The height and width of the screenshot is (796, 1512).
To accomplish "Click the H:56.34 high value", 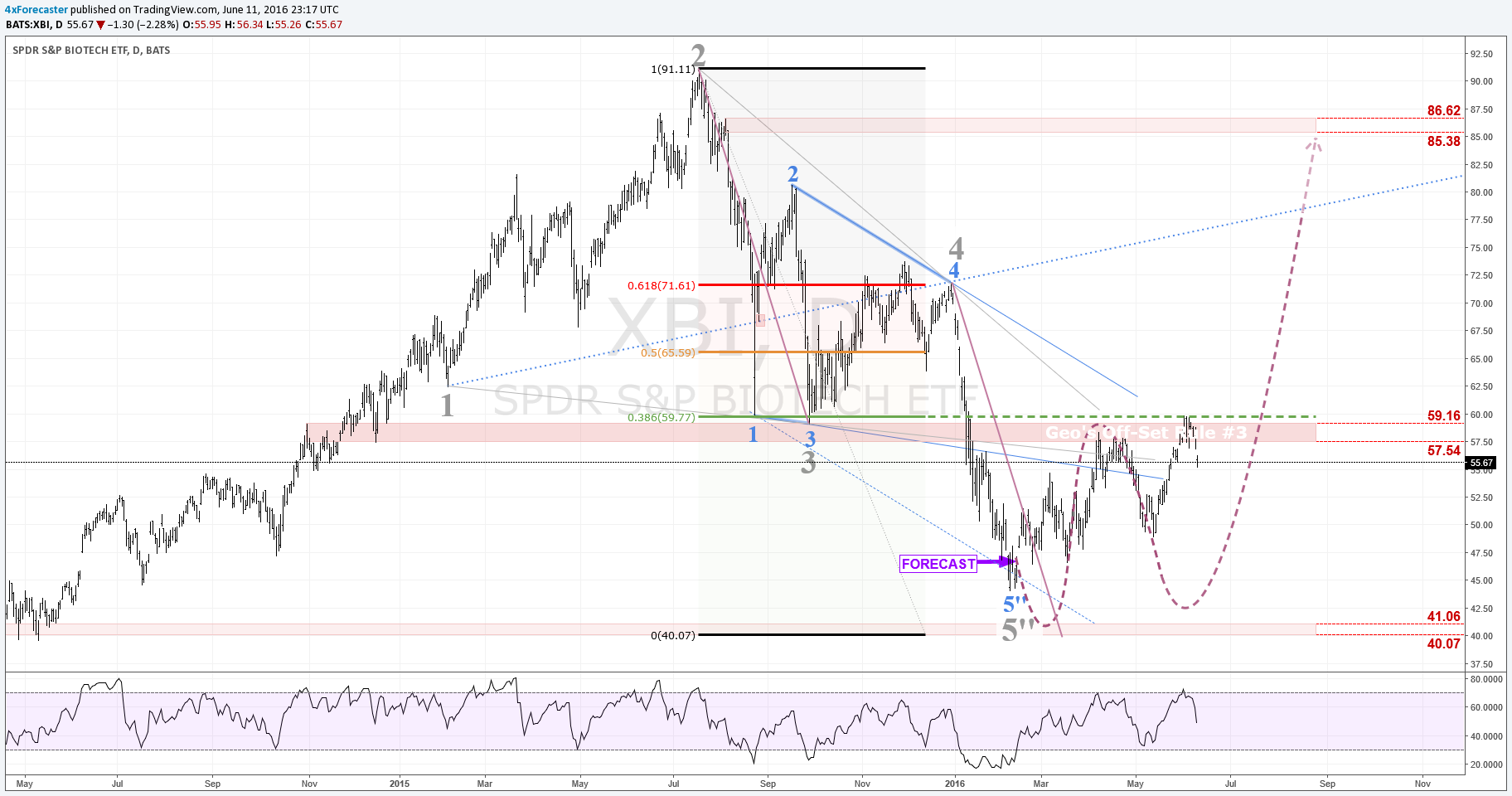I will coord(244,25).
